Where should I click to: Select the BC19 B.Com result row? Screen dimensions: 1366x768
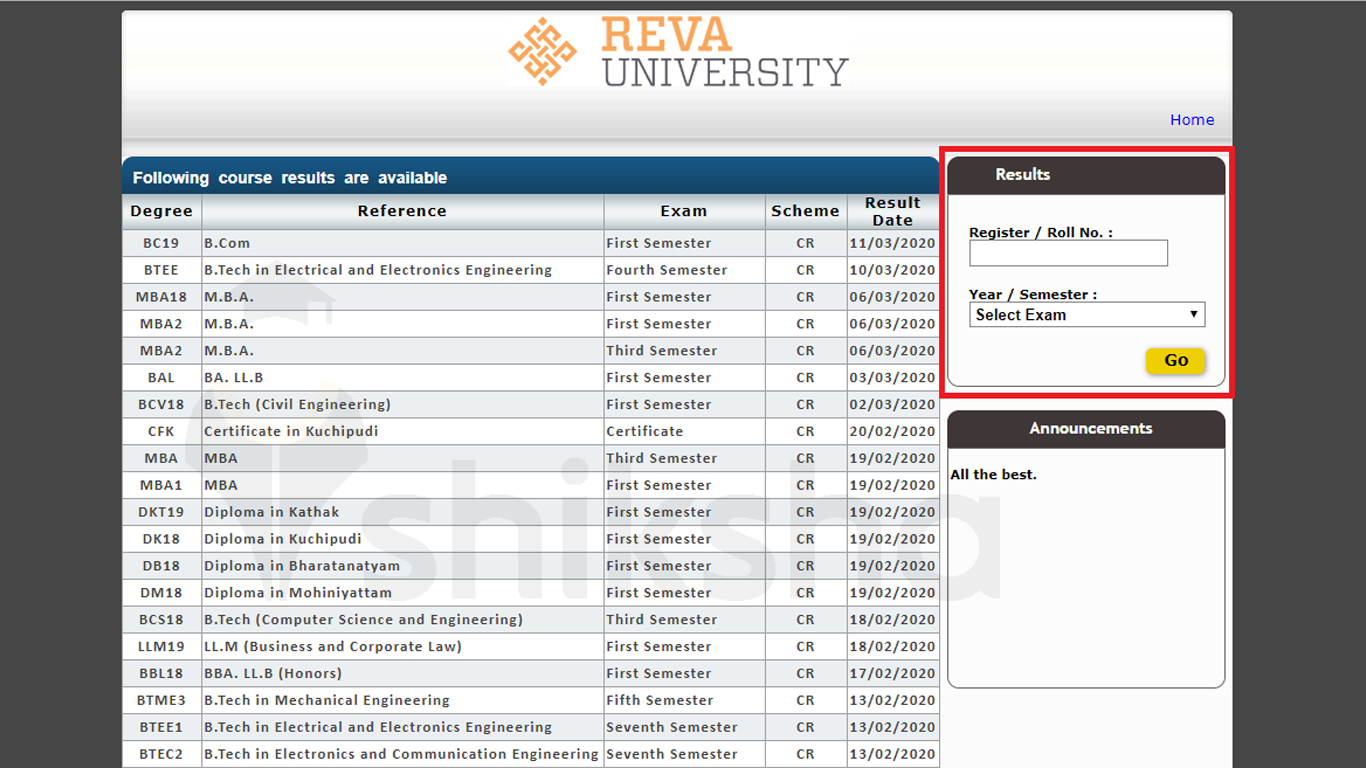coord(400,242)
